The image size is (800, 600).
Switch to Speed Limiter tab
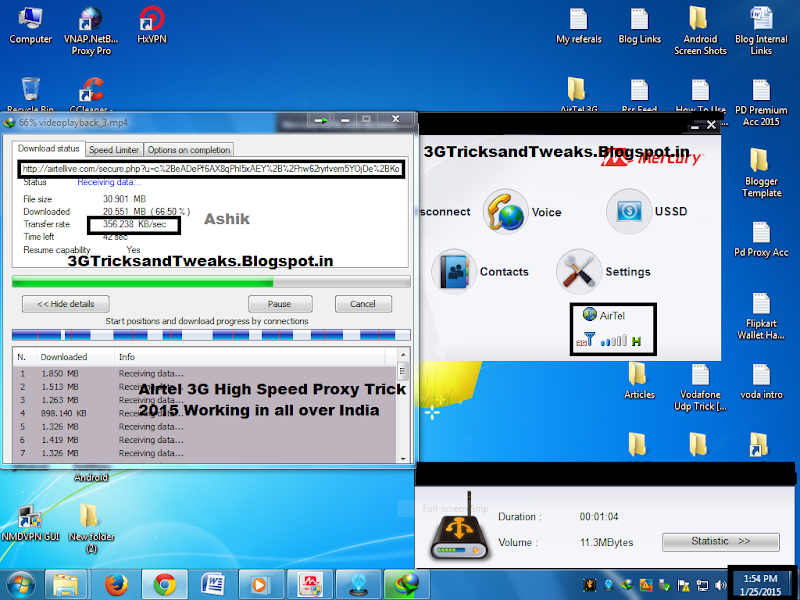coord(114,149)
